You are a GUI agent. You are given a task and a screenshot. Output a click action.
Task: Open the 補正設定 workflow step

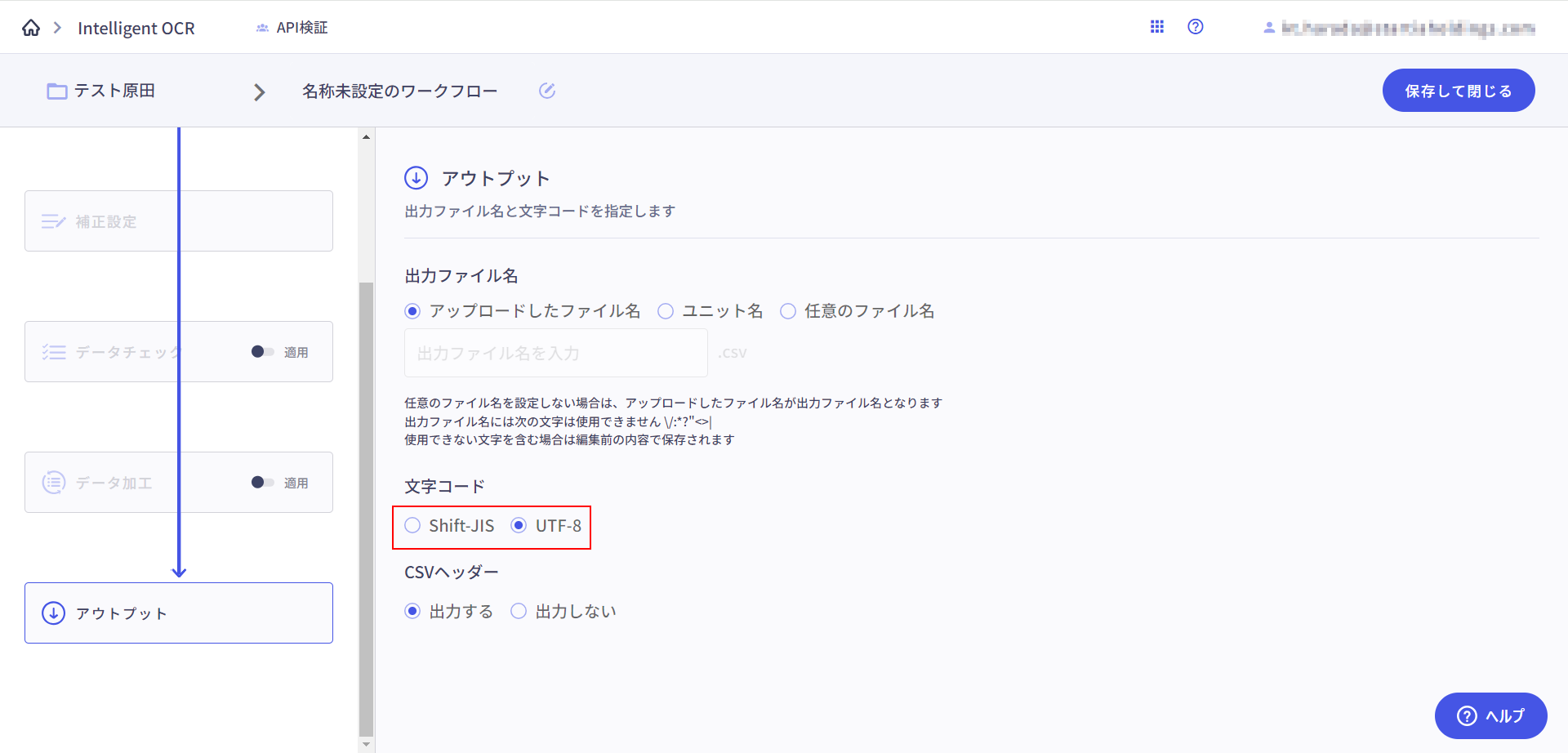179,221
